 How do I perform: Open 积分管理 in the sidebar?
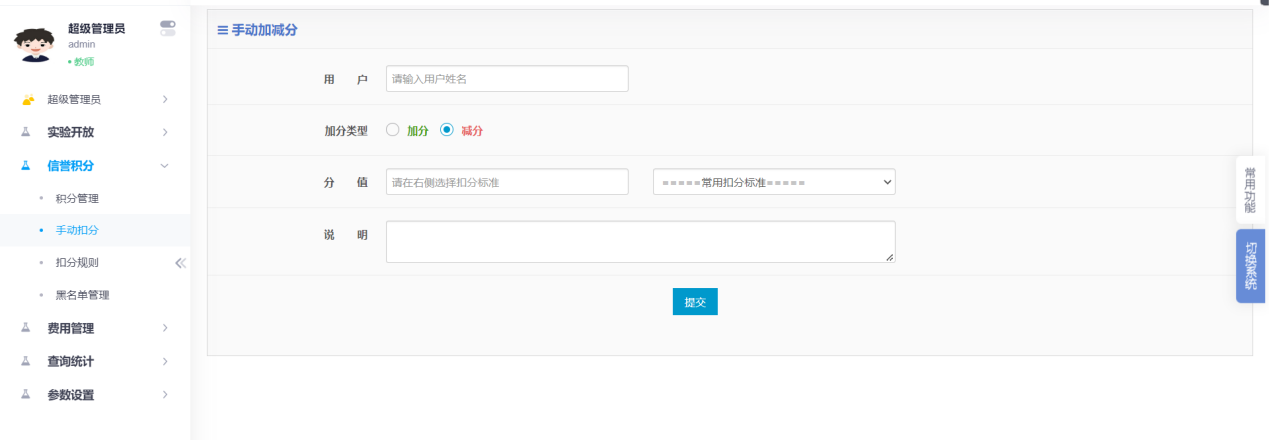(77, 199)
